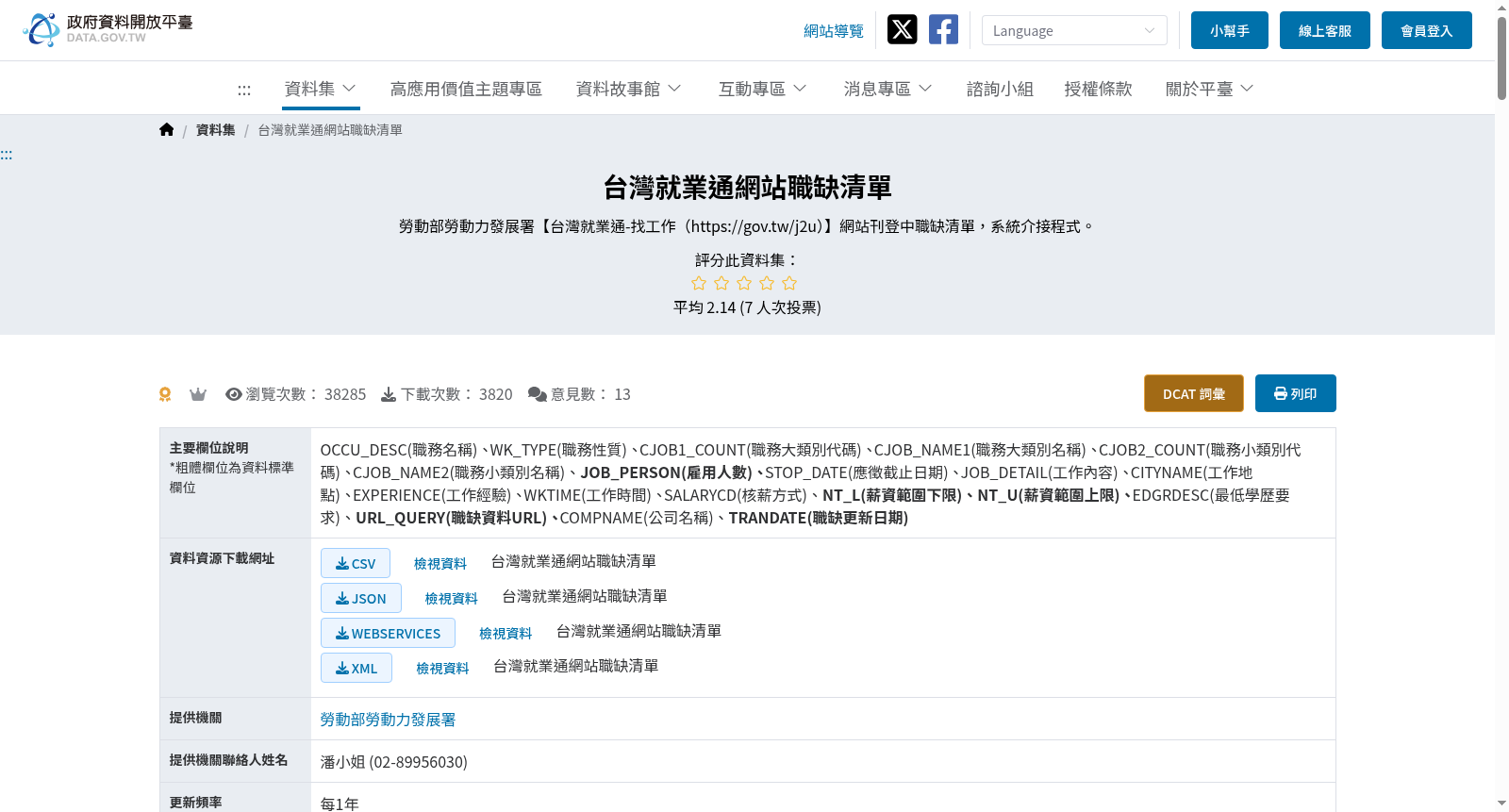Click the download icon for 下載次數

click(x=389, y=394)
